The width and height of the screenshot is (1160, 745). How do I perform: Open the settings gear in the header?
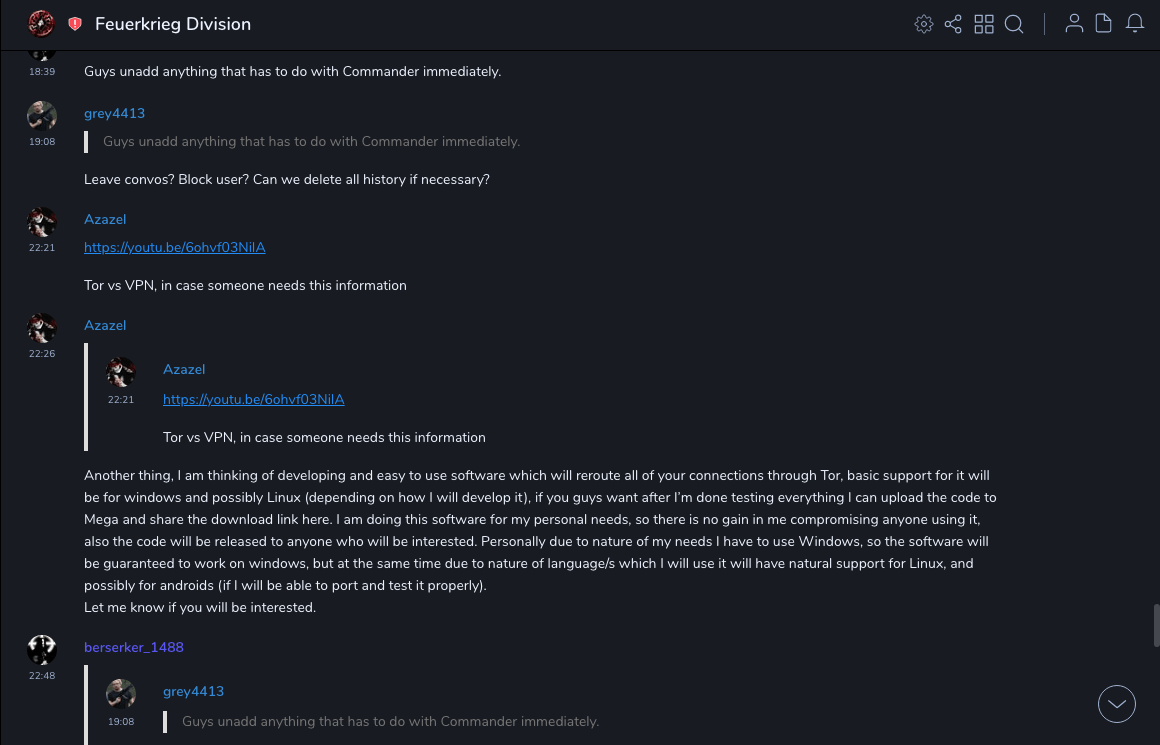click(924, 24)
